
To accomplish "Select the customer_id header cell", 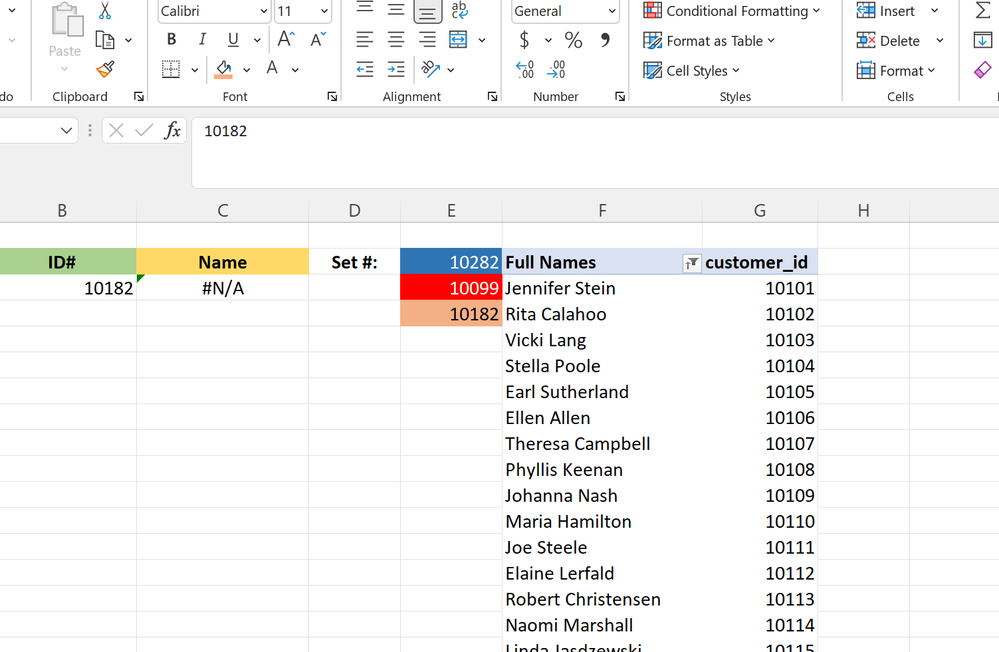I will [x=760, y=262].
